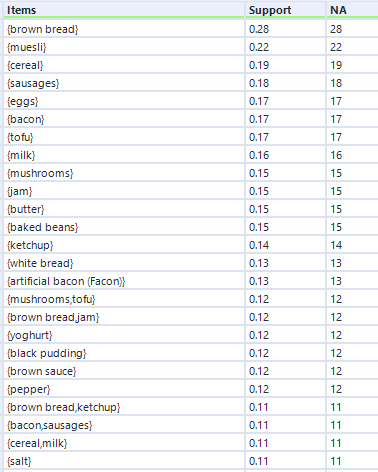Click the {tofu} row
Screen dimensions: 378x472
click(191, 137)
